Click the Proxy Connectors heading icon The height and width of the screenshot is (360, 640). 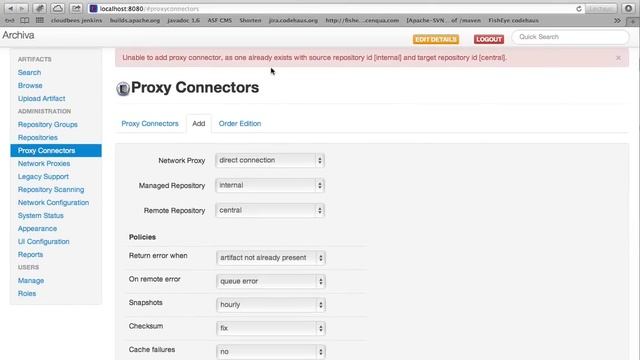pyautogui.click(x=123, y=89)
